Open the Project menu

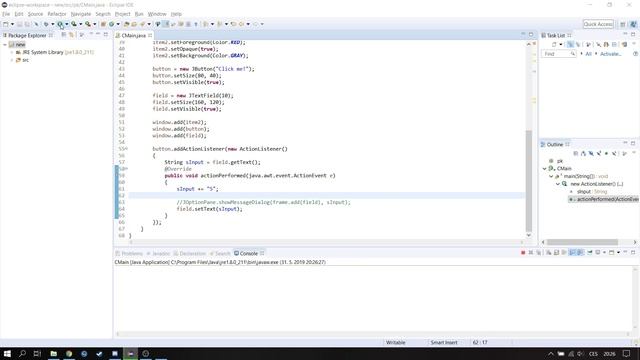coord(122,14)
